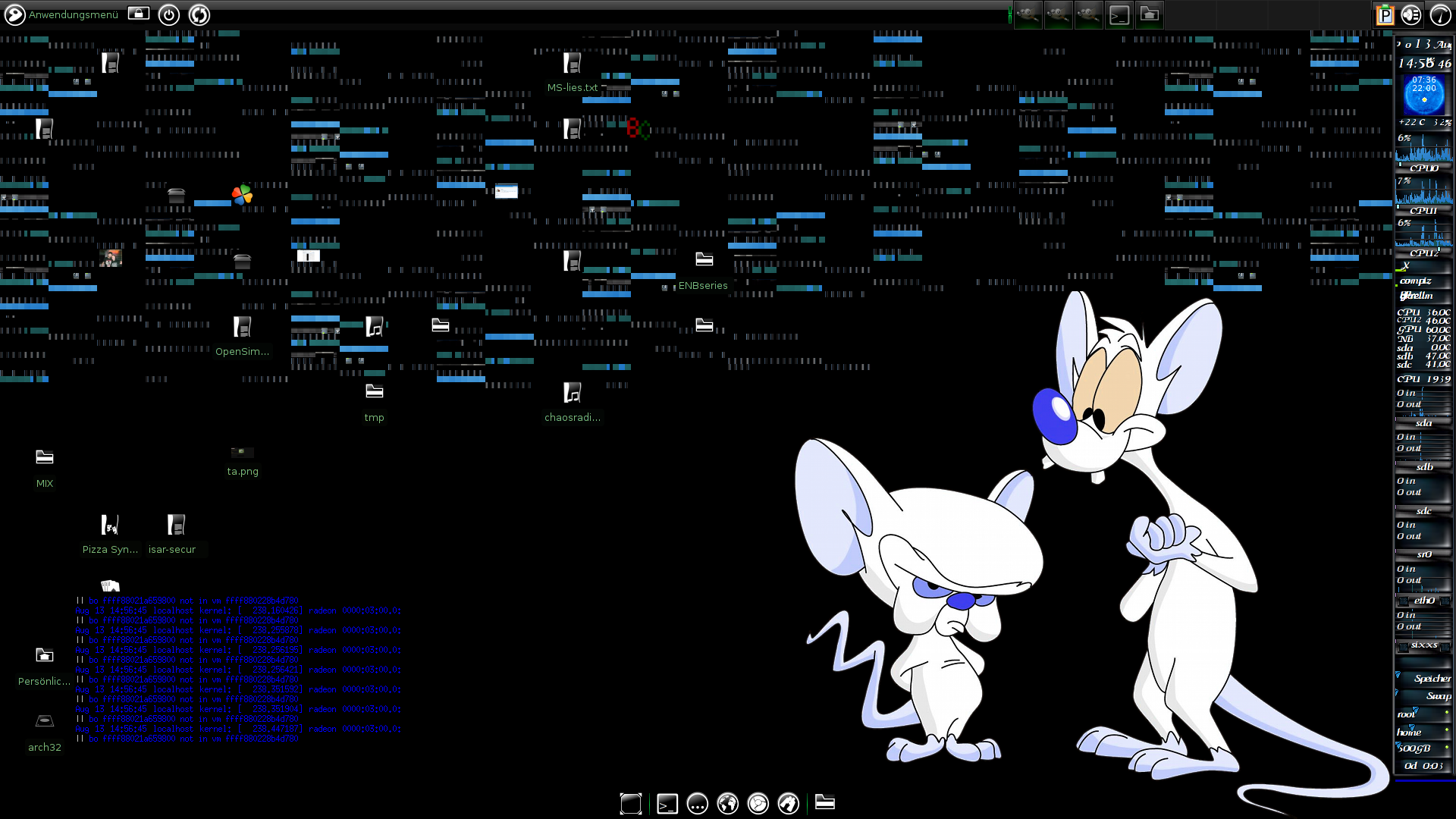Click the gauge meter icon in top-right corner
This screenshot has height=819, width=1456.
(1440, 14)
